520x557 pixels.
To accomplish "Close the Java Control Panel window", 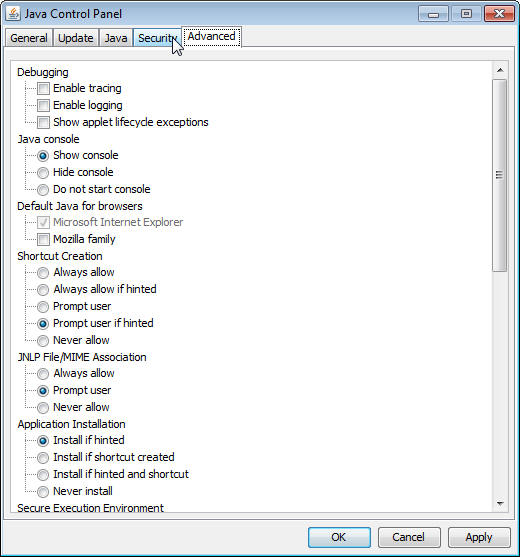I will [499, 14].
